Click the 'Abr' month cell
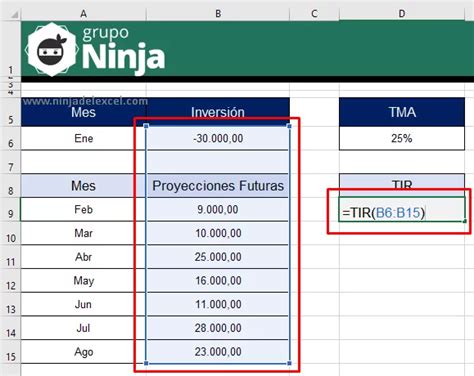 [83, 257]
